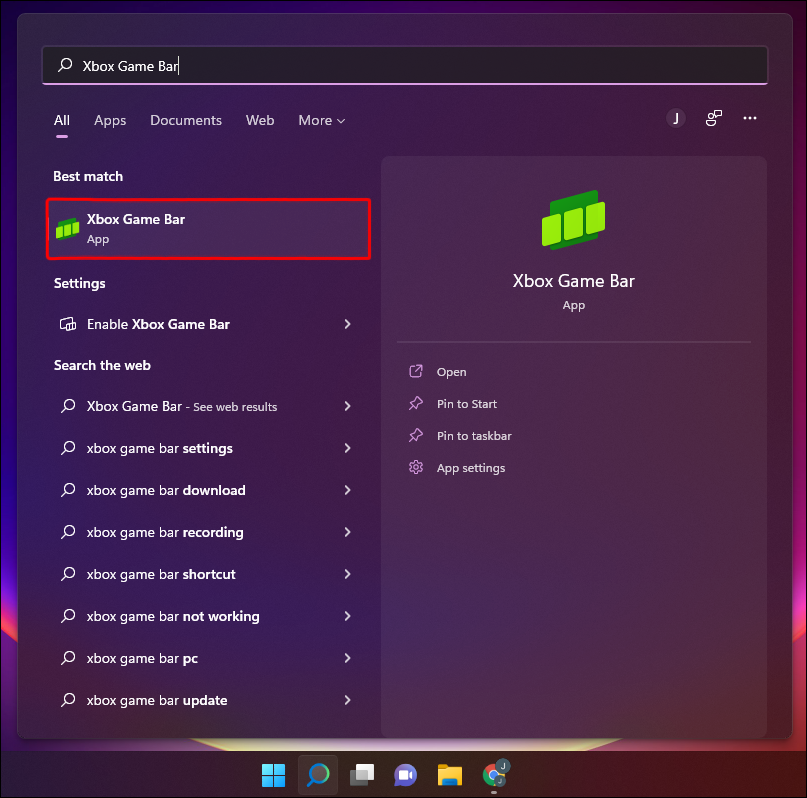Expand chevron next to xbox game bar update

click(x=347, y=700)
